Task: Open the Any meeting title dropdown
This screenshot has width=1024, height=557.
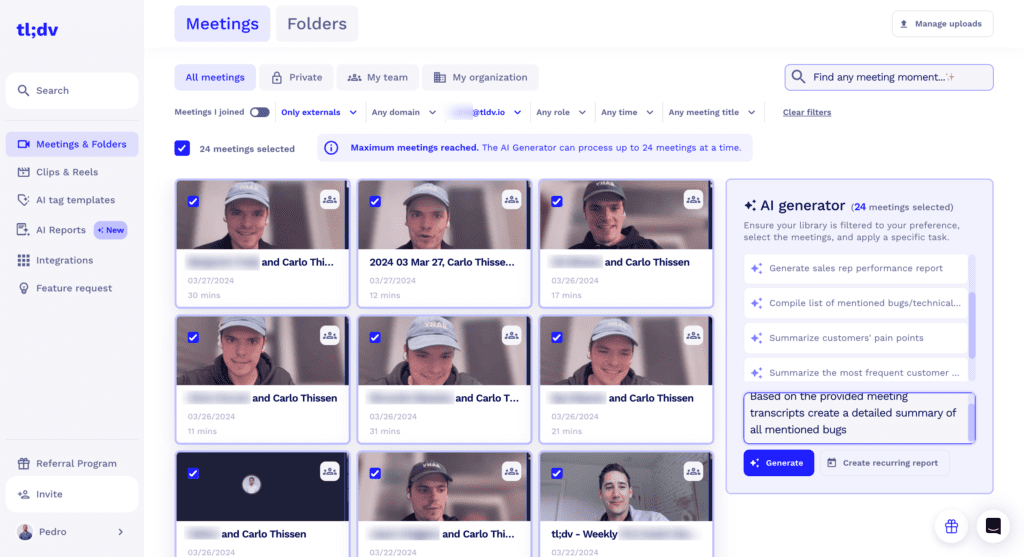Action: [711, 113]
